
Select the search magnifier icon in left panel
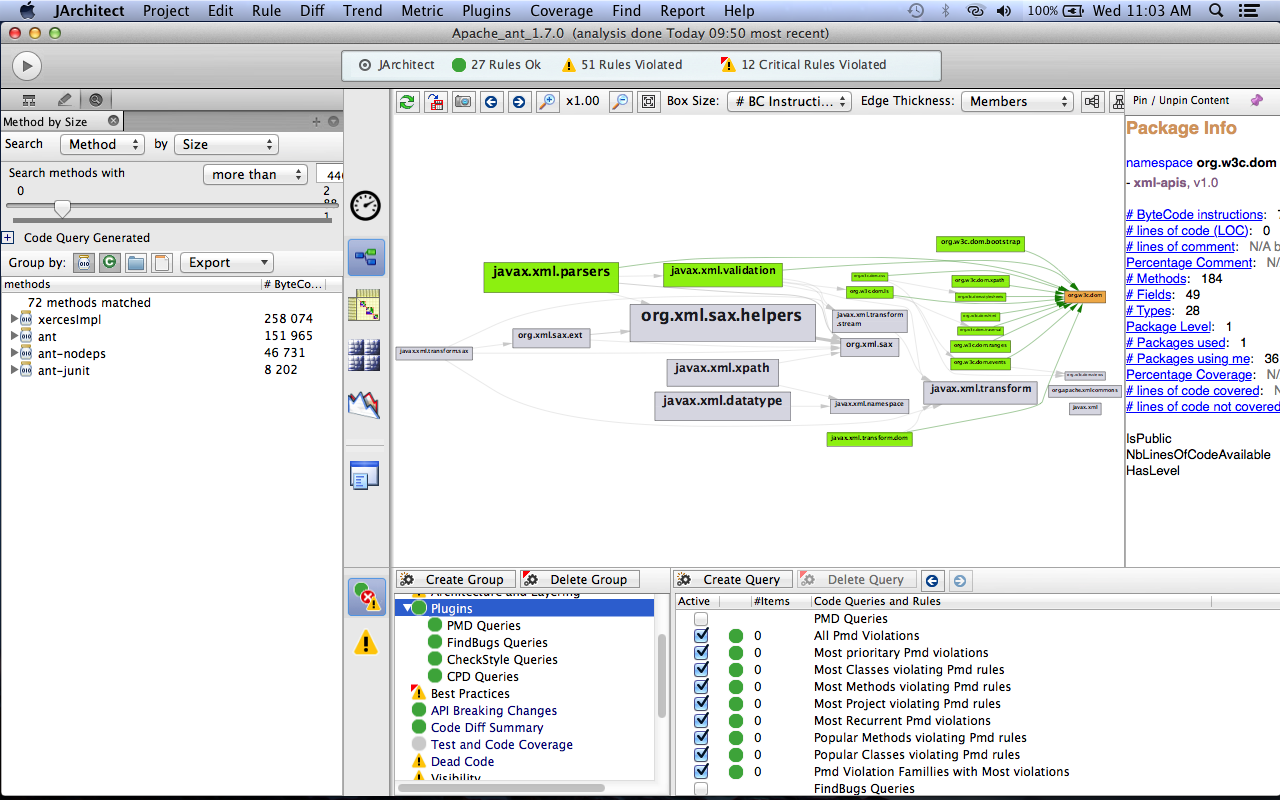tap(96, 100)
